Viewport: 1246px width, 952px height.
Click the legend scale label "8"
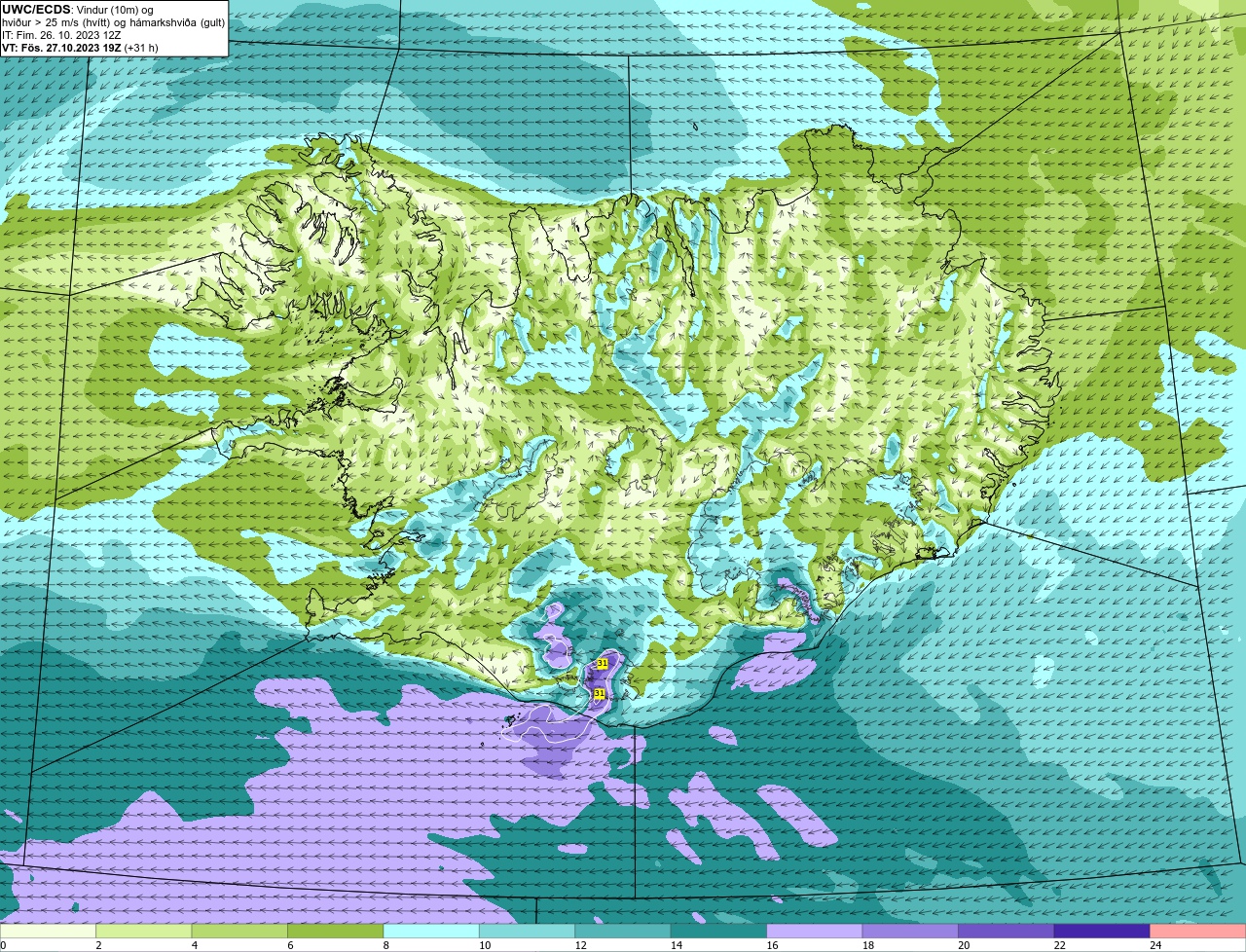tap(385, 945)
